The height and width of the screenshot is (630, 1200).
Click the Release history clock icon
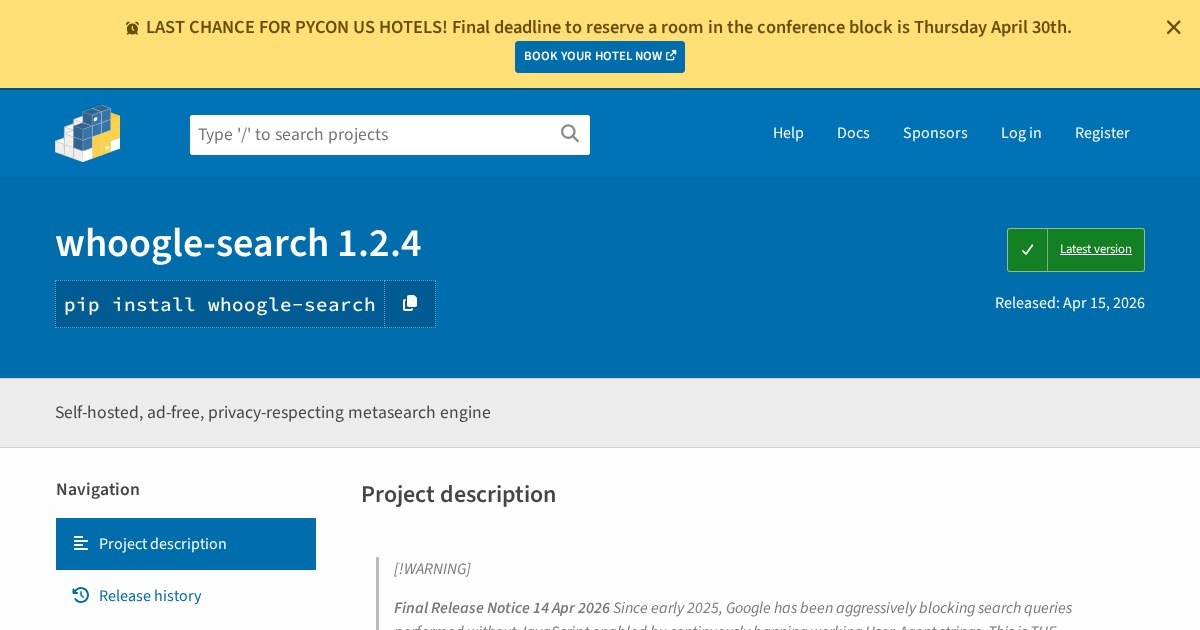pos(81,596)
